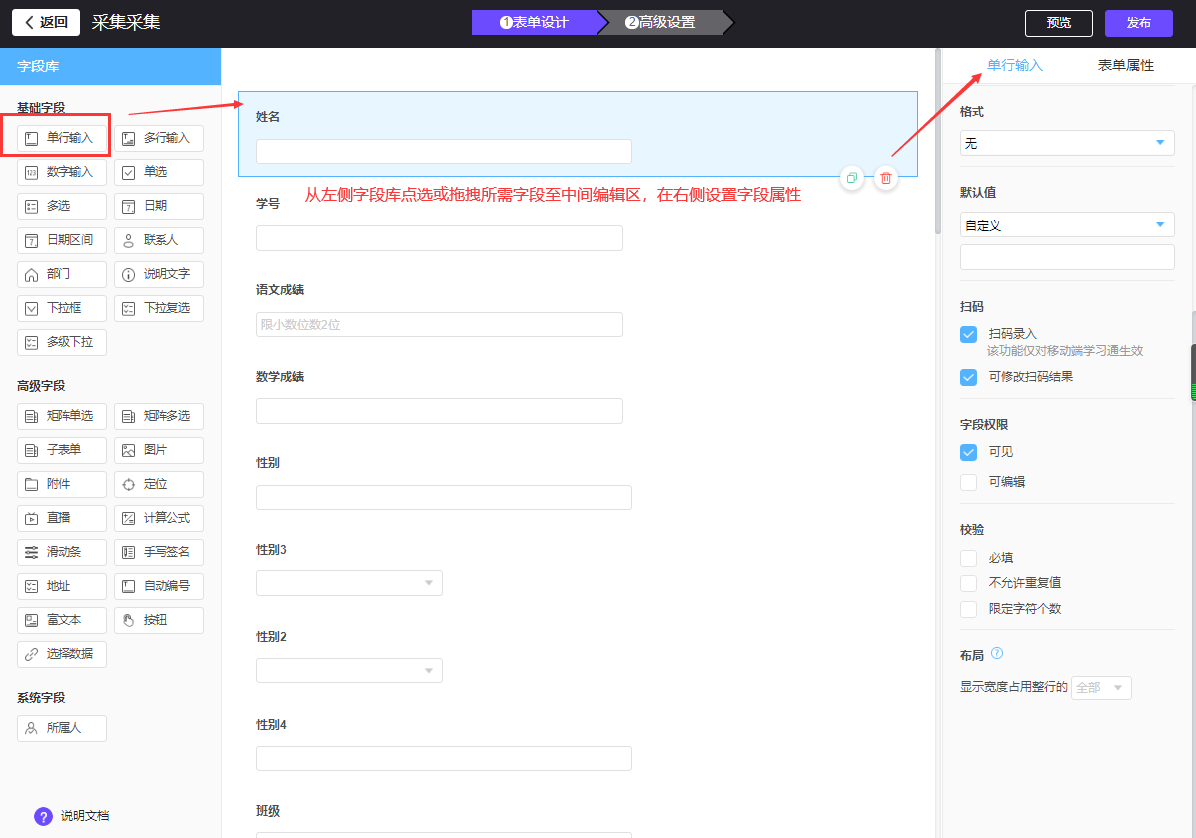The height and width of the screenshot is (838, 1196).
Task: Add the 按钮 field
Action: (x=159, y=621)
